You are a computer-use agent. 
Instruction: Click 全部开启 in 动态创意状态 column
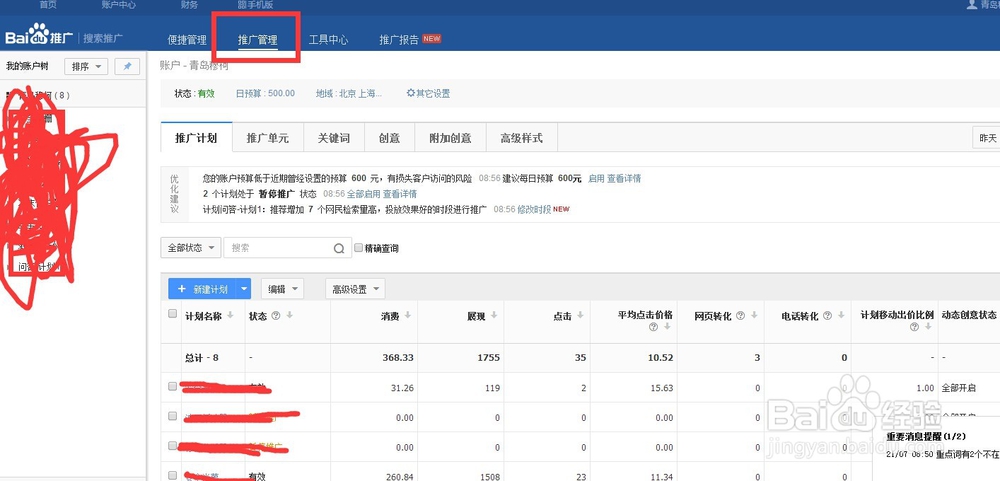pyautogui.click(x=959, y=387)
